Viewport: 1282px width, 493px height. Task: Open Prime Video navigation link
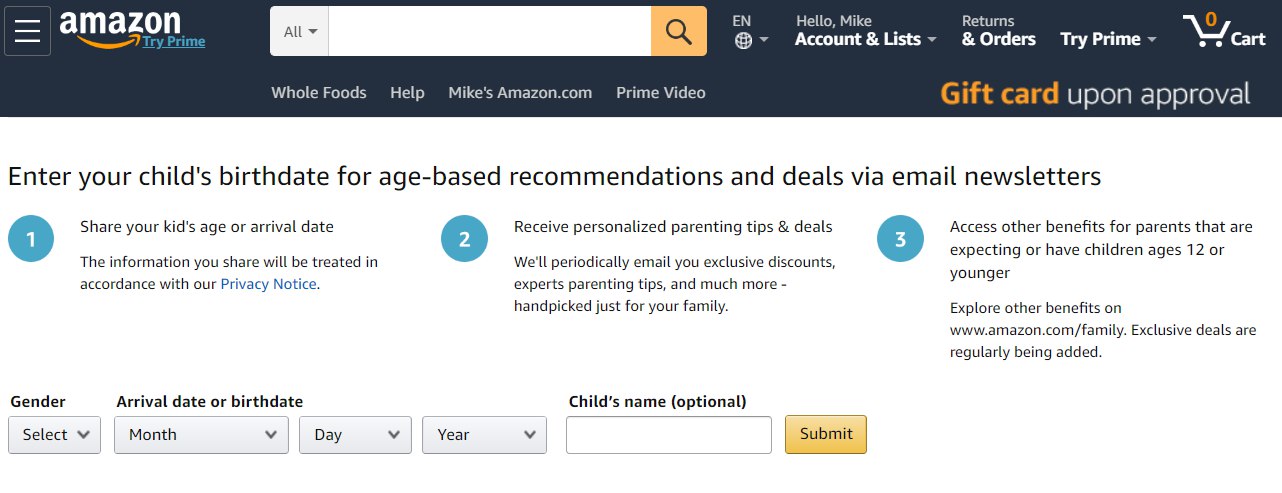click(x=660, y=93)
